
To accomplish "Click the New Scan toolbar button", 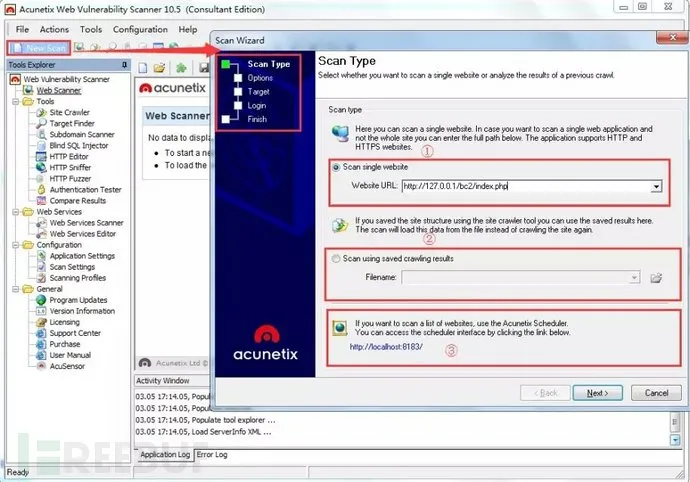I will click(x=39, y=48).
